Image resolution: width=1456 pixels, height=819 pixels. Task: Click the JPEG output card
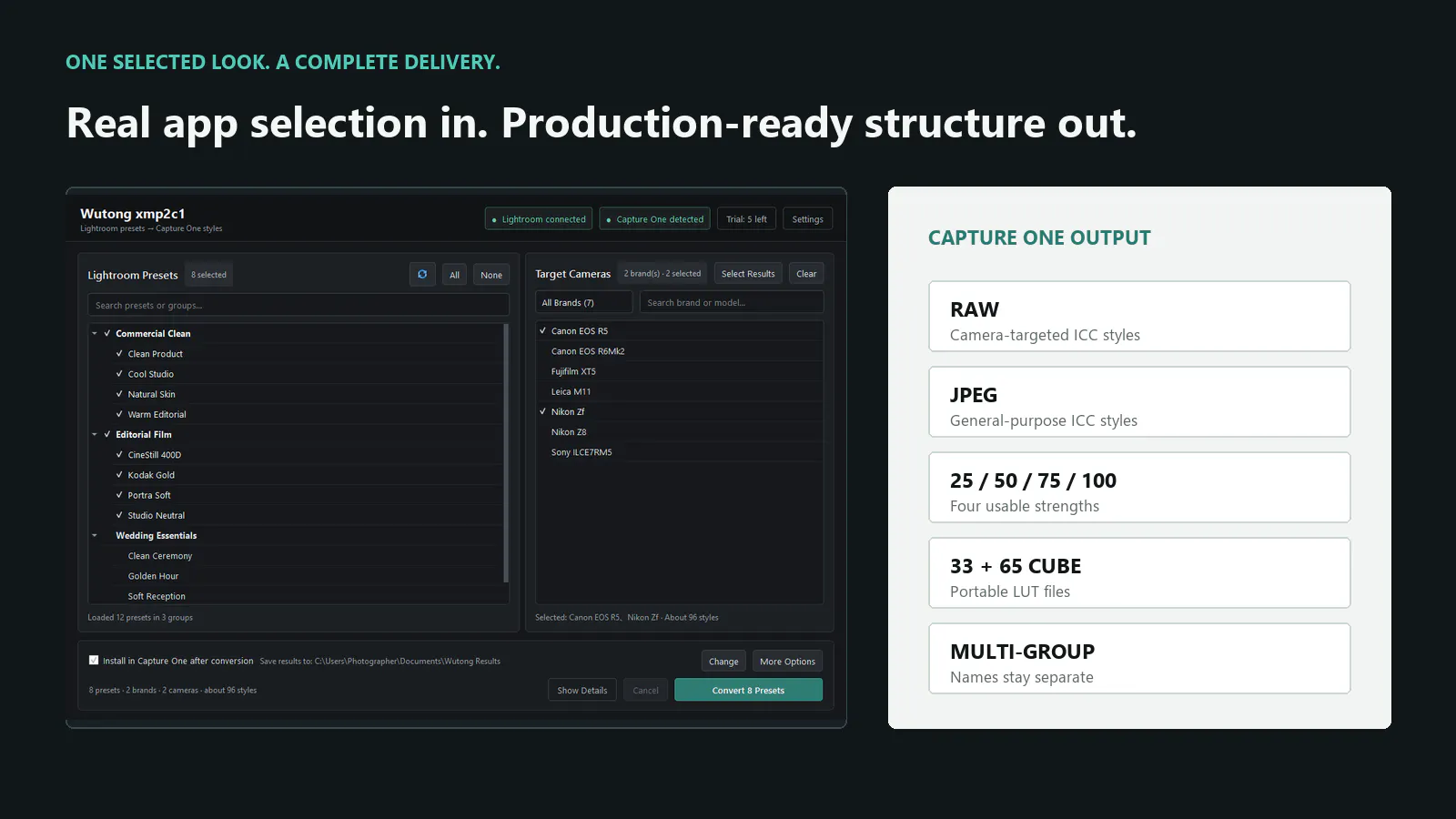pos(1139,401)
